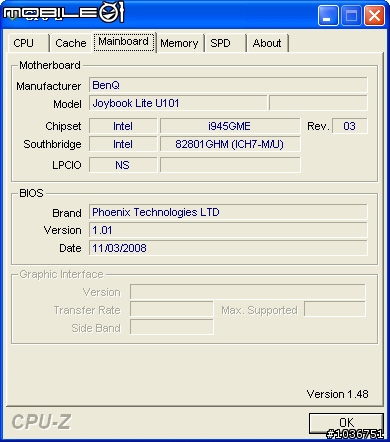Click the Rev. field showing 03
Viewport: 390px width, 442px height.
[x=350, y=126]
